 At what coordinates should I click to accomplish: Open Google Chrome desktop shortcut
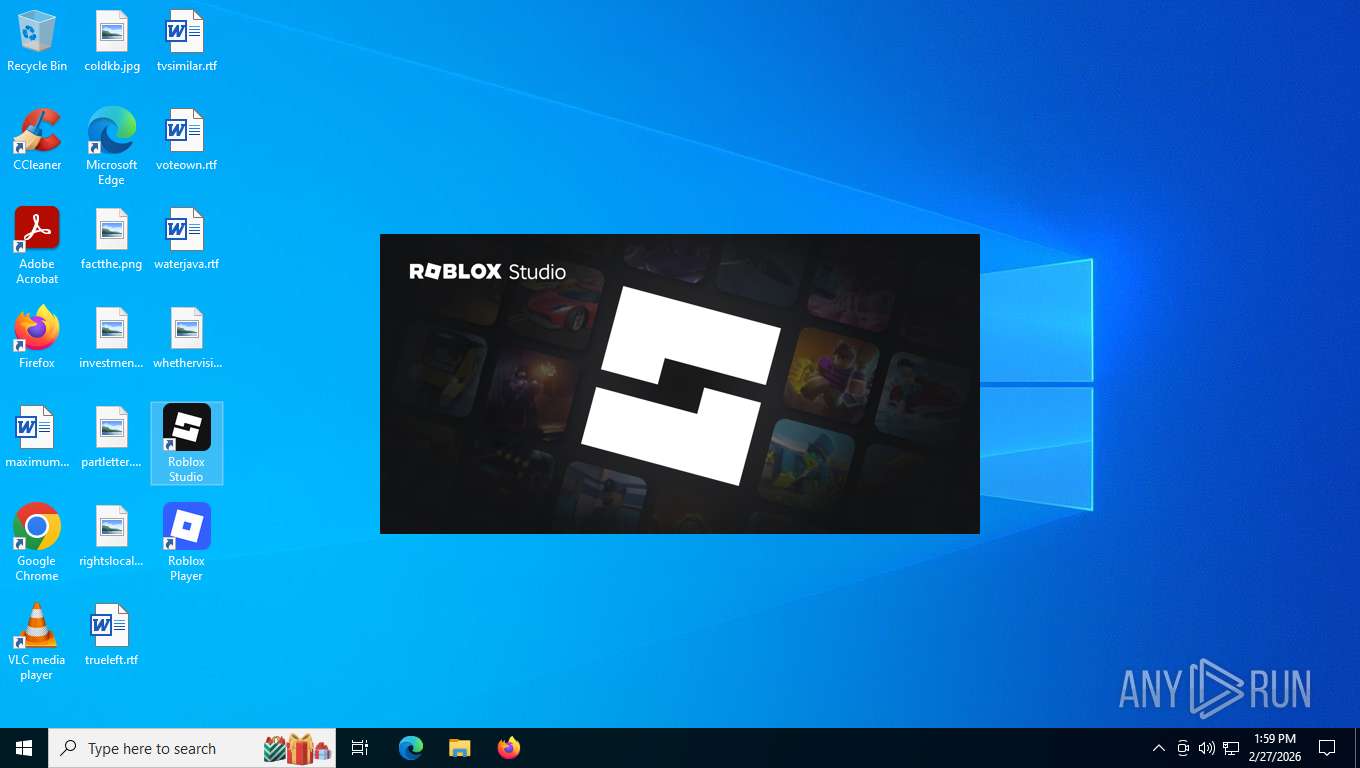[37, 542]
